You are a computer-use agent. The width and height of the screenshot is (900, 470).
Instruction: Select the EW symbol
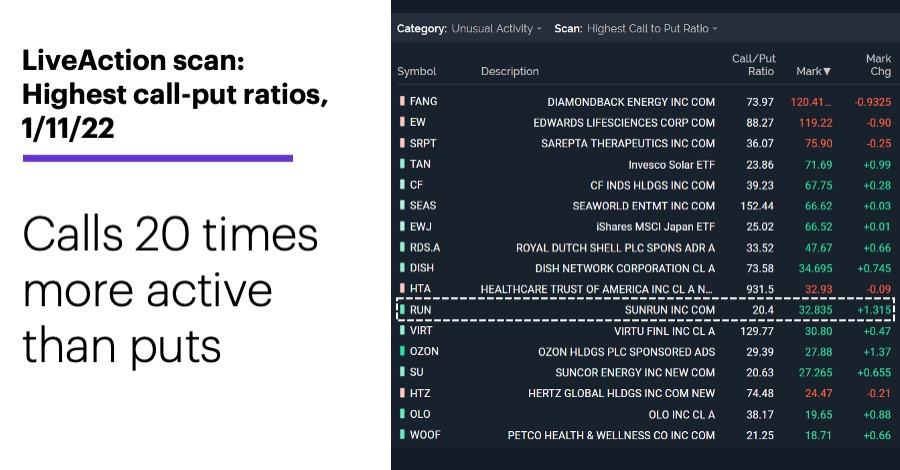pos(418,122)
